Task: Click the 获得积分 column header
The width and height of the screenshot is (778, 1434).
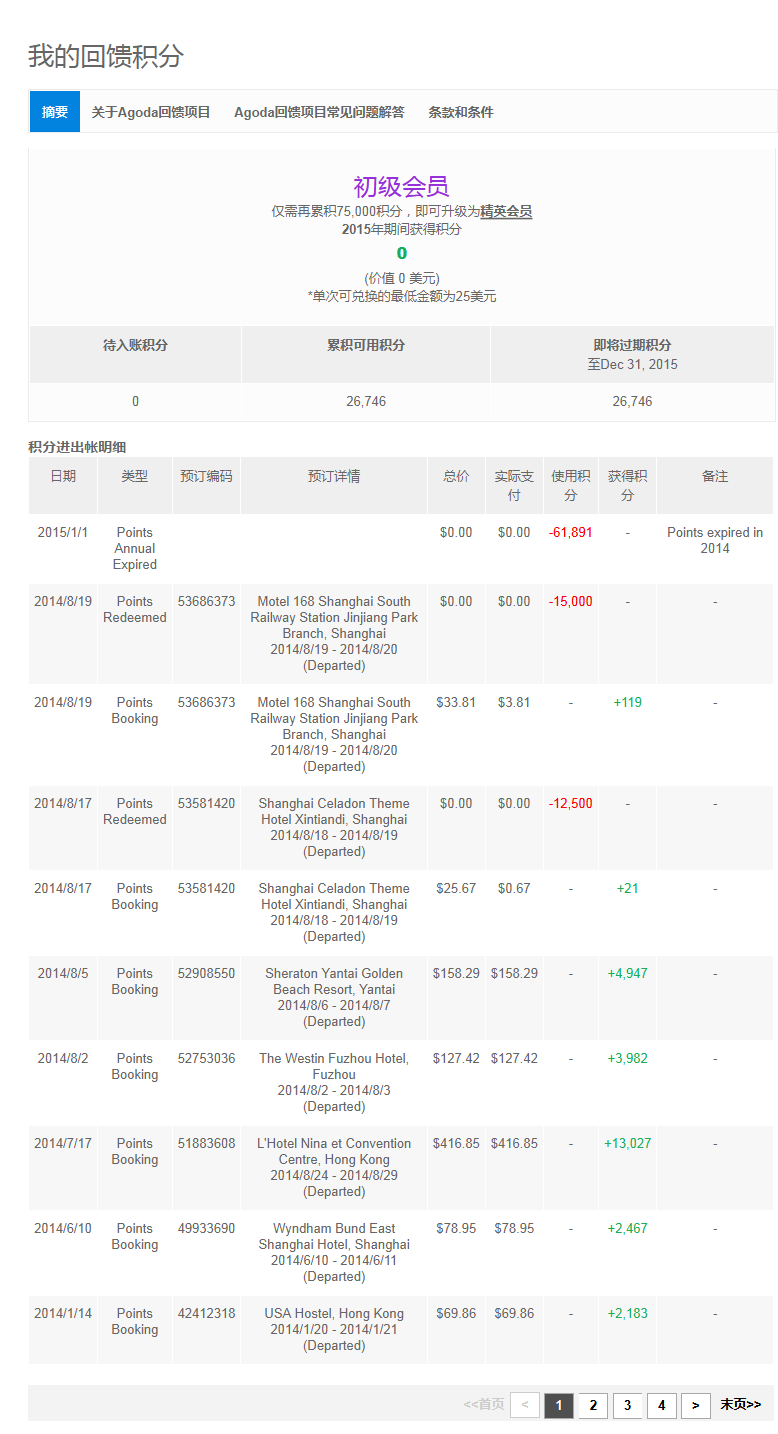Action: (627, 485)
